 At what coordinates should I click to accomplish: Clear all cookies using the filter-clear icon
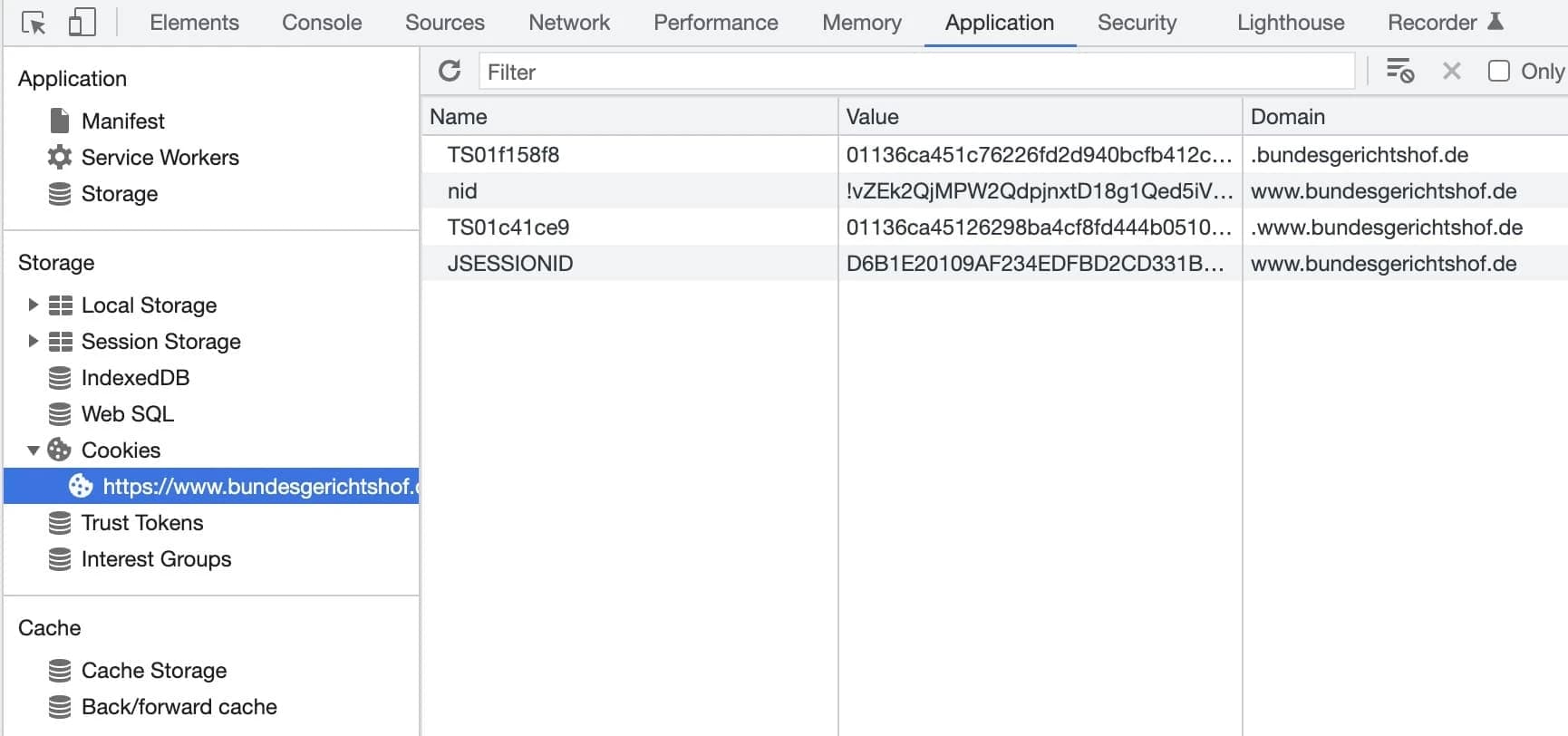click(x=1399, y=71)
